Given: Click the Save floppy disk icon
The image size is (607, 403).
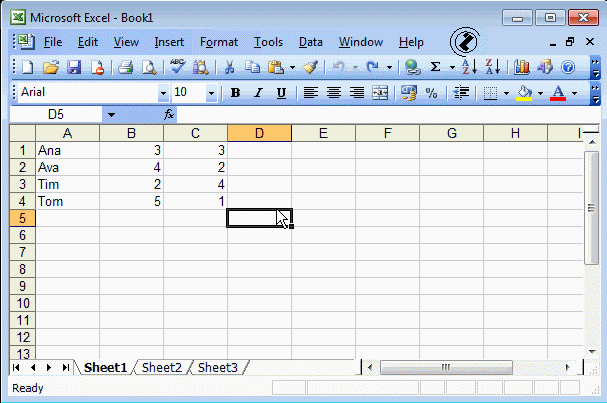Looking at the screenshot, I should (74, 67).
